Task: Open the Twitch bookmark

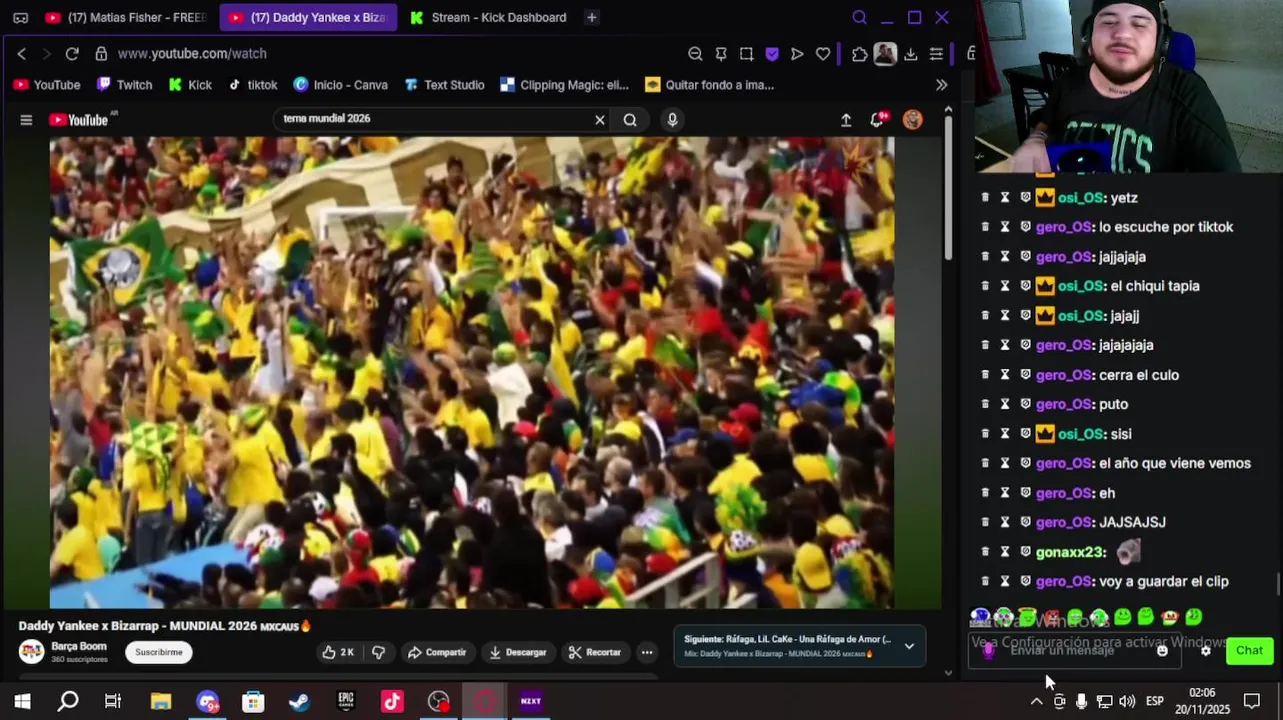Action: pos(124,85)
